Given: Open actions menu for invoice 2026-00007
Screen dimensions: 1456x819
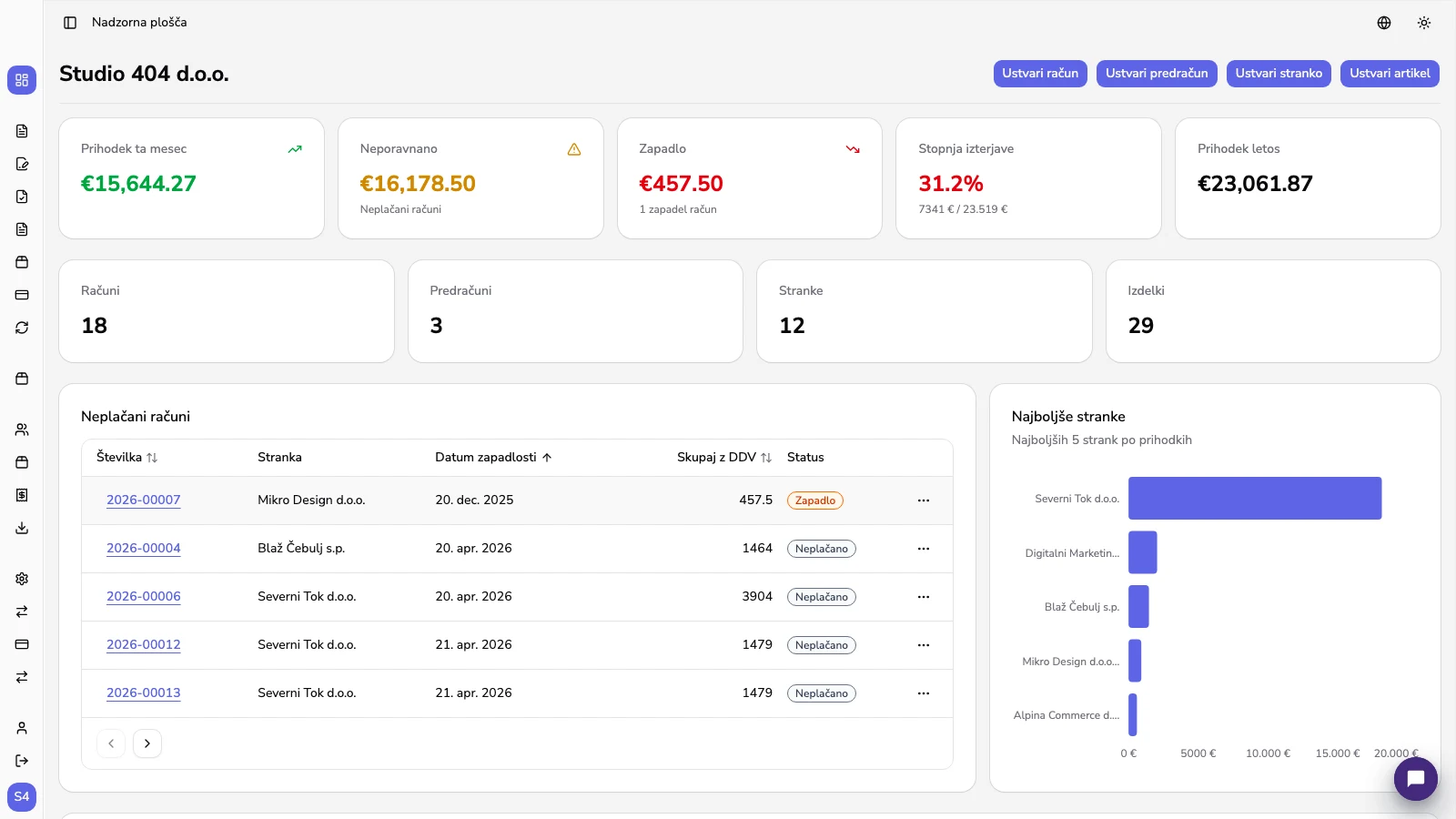Looking at the screenshot, I should coord(924,500).
